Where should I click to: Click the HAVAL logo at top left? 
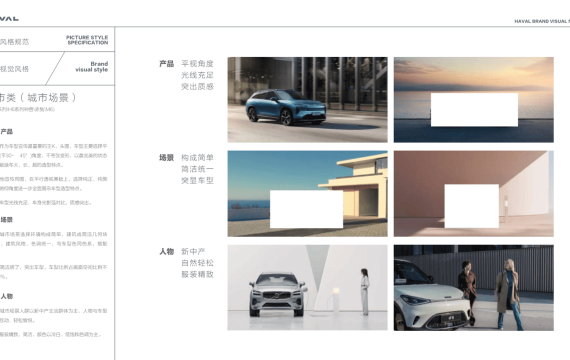pyautogui.click(x=9, y=18)
